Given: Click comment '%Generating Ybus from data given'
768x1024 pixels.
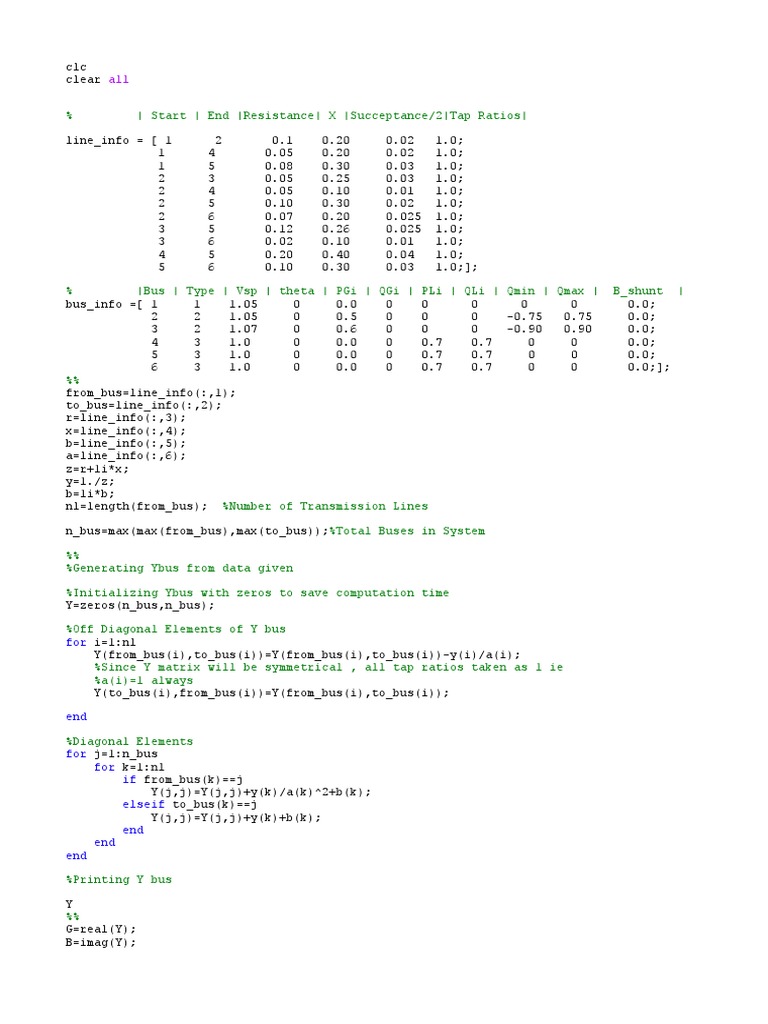Looking at the screenshot, I should coord(179,569).
